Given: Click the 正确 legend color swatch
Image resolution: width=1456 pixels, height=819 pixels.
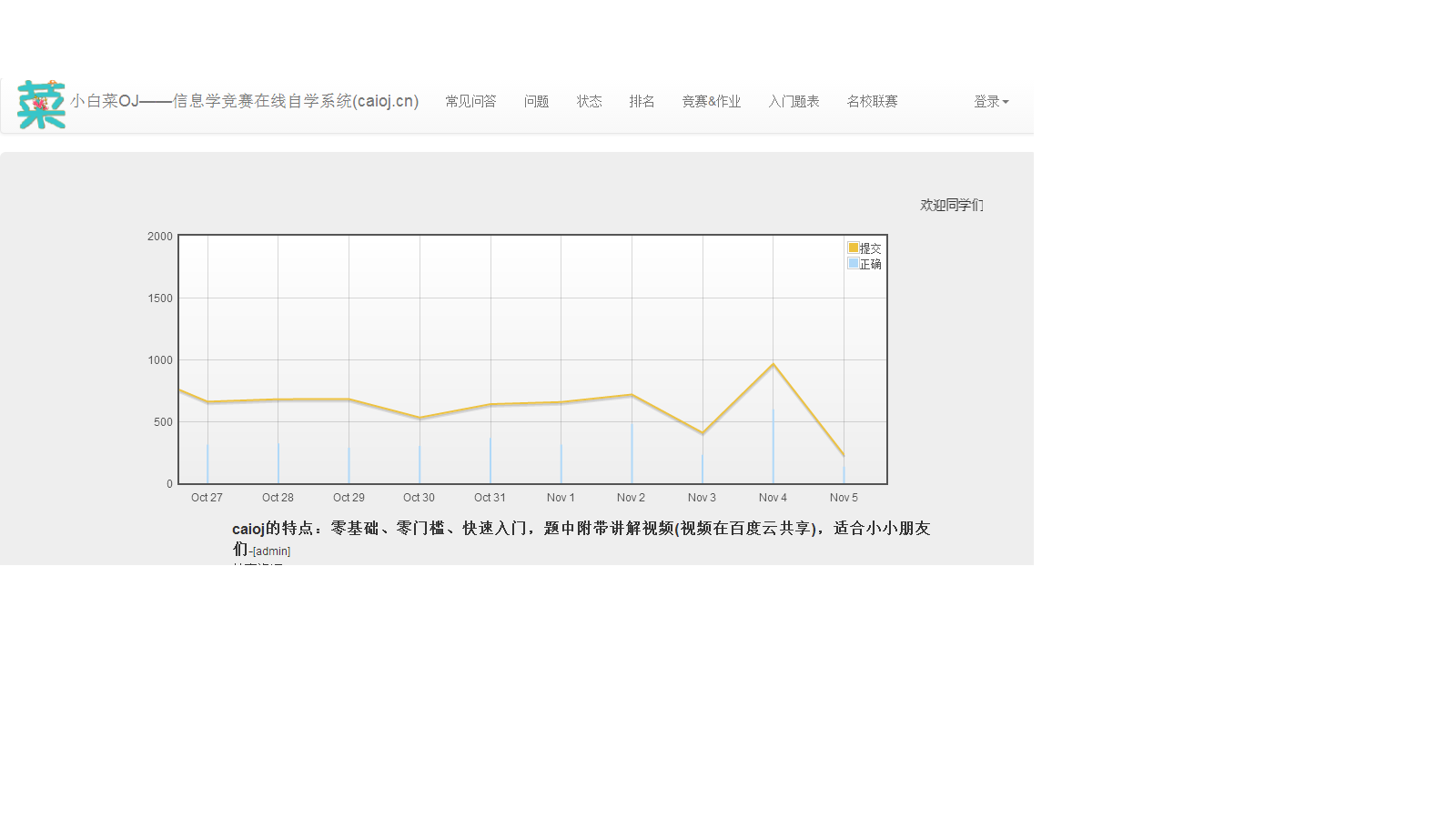Looking at the screenshot, I should [854, 263].
